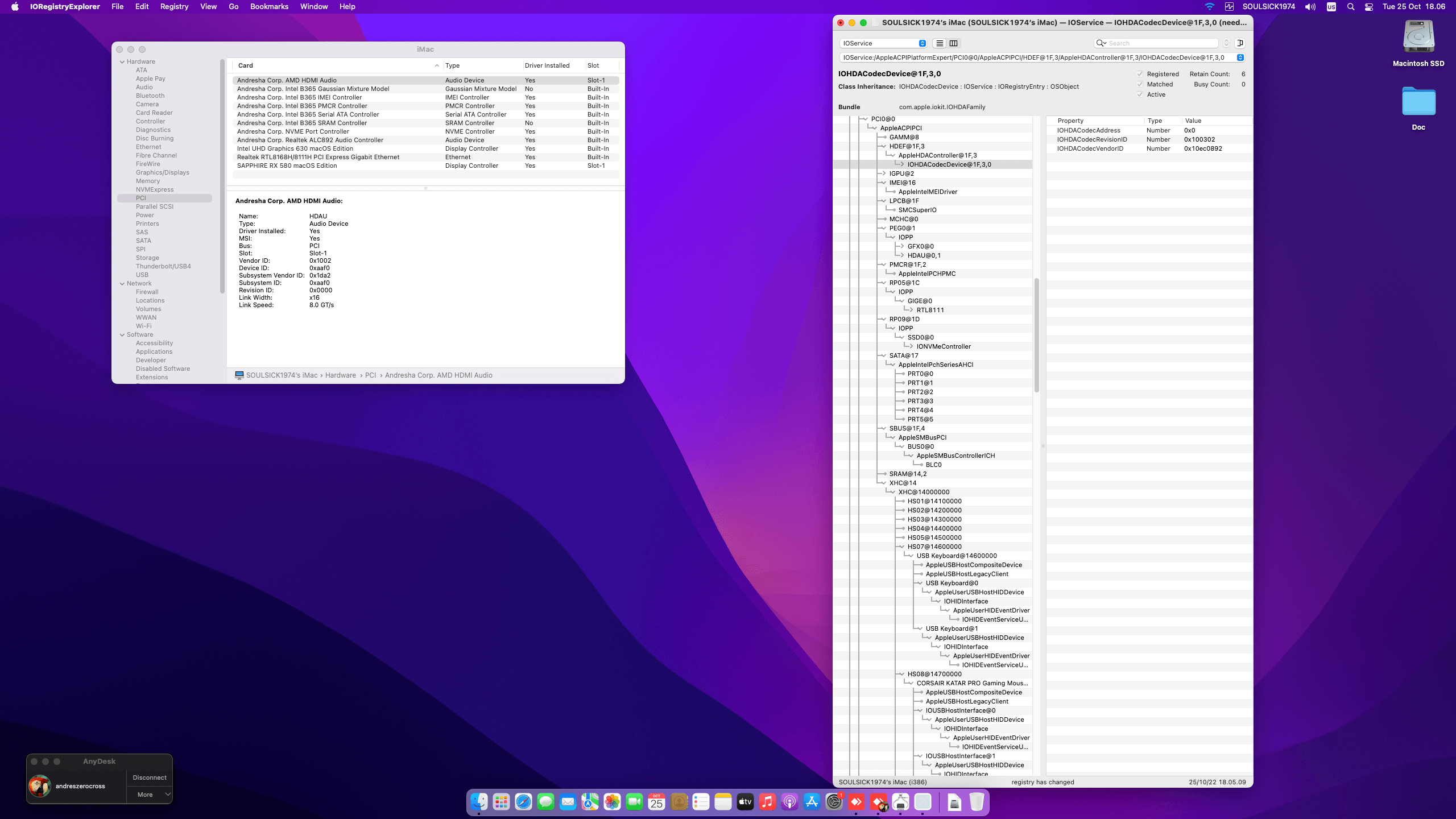
Task: Open Launchpad in the Dock
Action: [x=501, y=802]
